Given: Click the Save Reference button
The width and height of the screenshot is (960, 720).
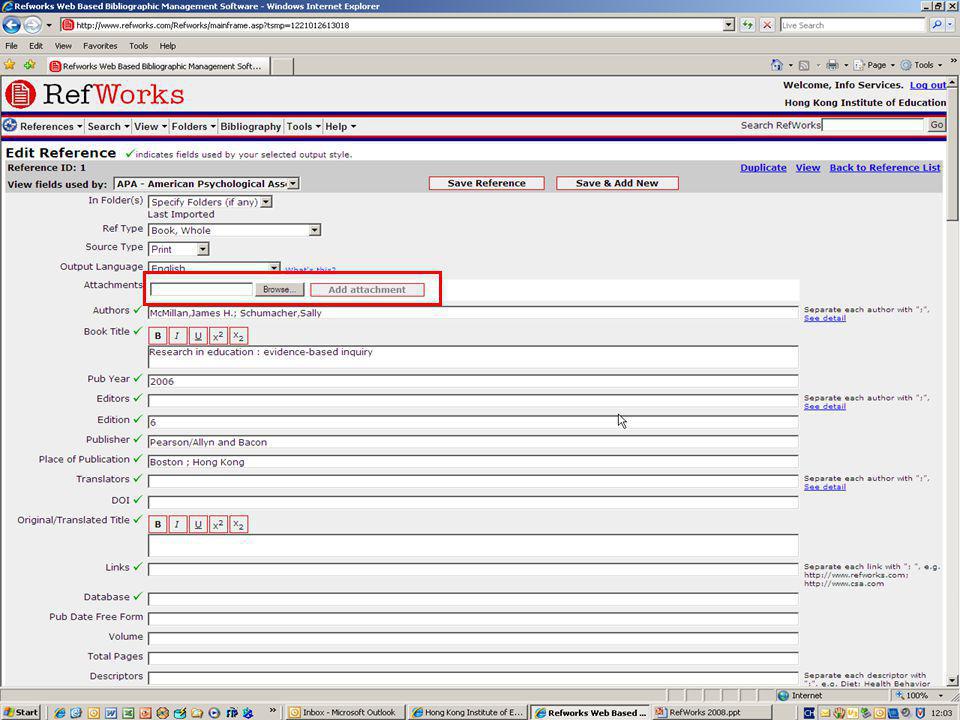Looking at the screenshot, I should tap(487, 183).
